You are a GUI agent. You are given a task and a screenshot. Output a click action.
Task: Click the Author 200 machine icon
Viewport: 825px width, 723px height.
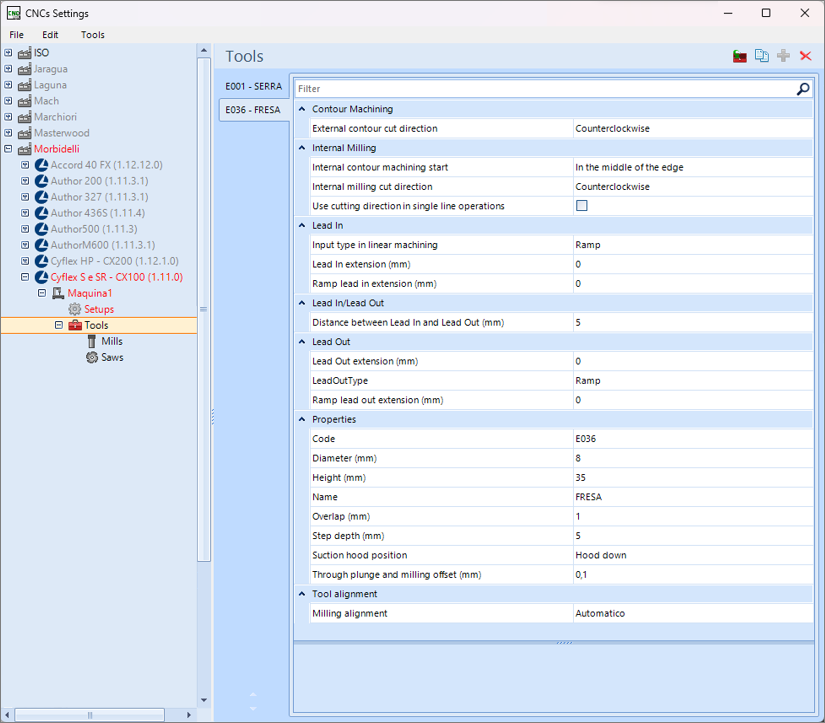(42, 181)
